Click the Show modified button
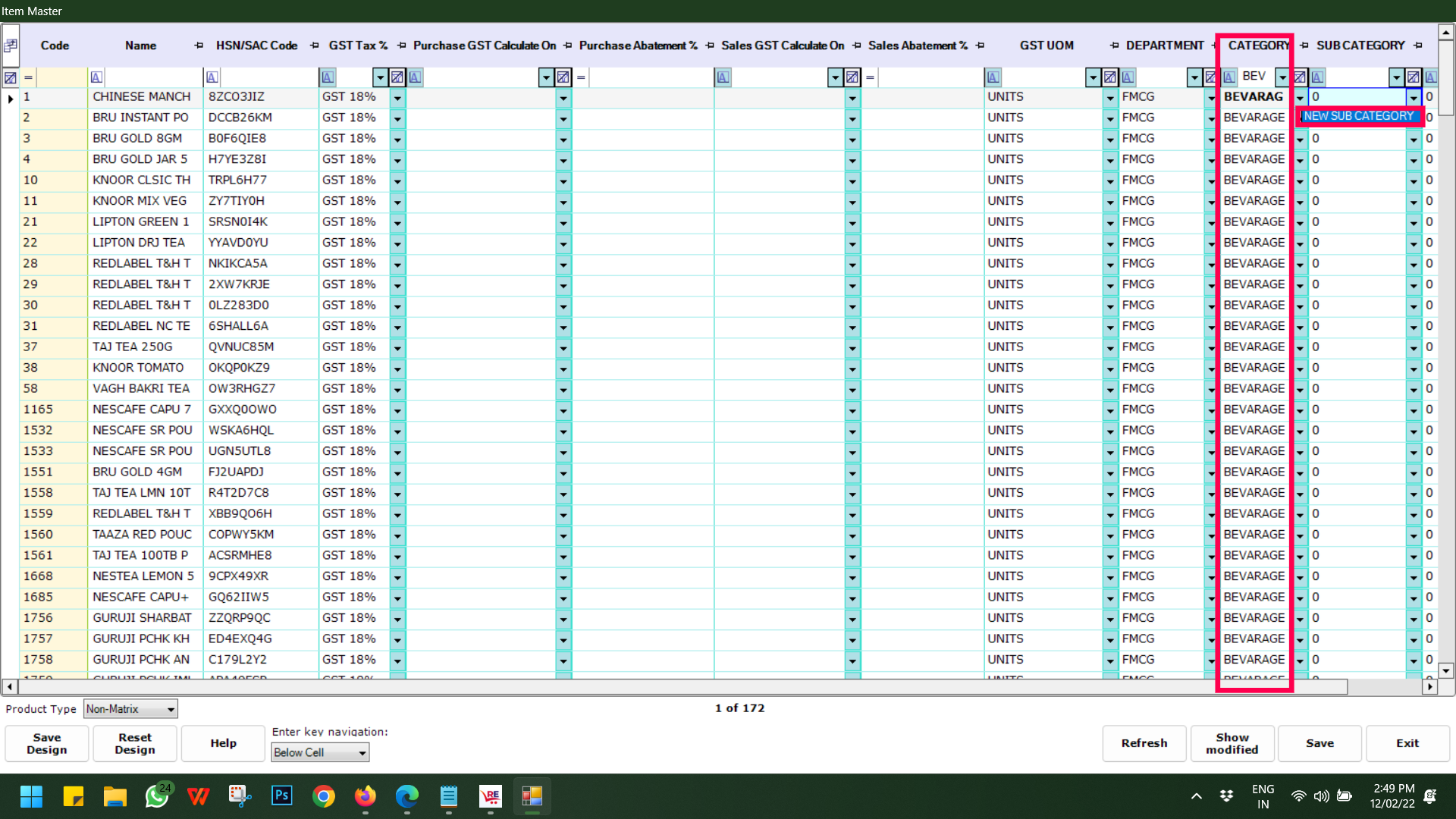Image resolution: width=1456 pixels, height=819 pixels. click(1232, 743)
